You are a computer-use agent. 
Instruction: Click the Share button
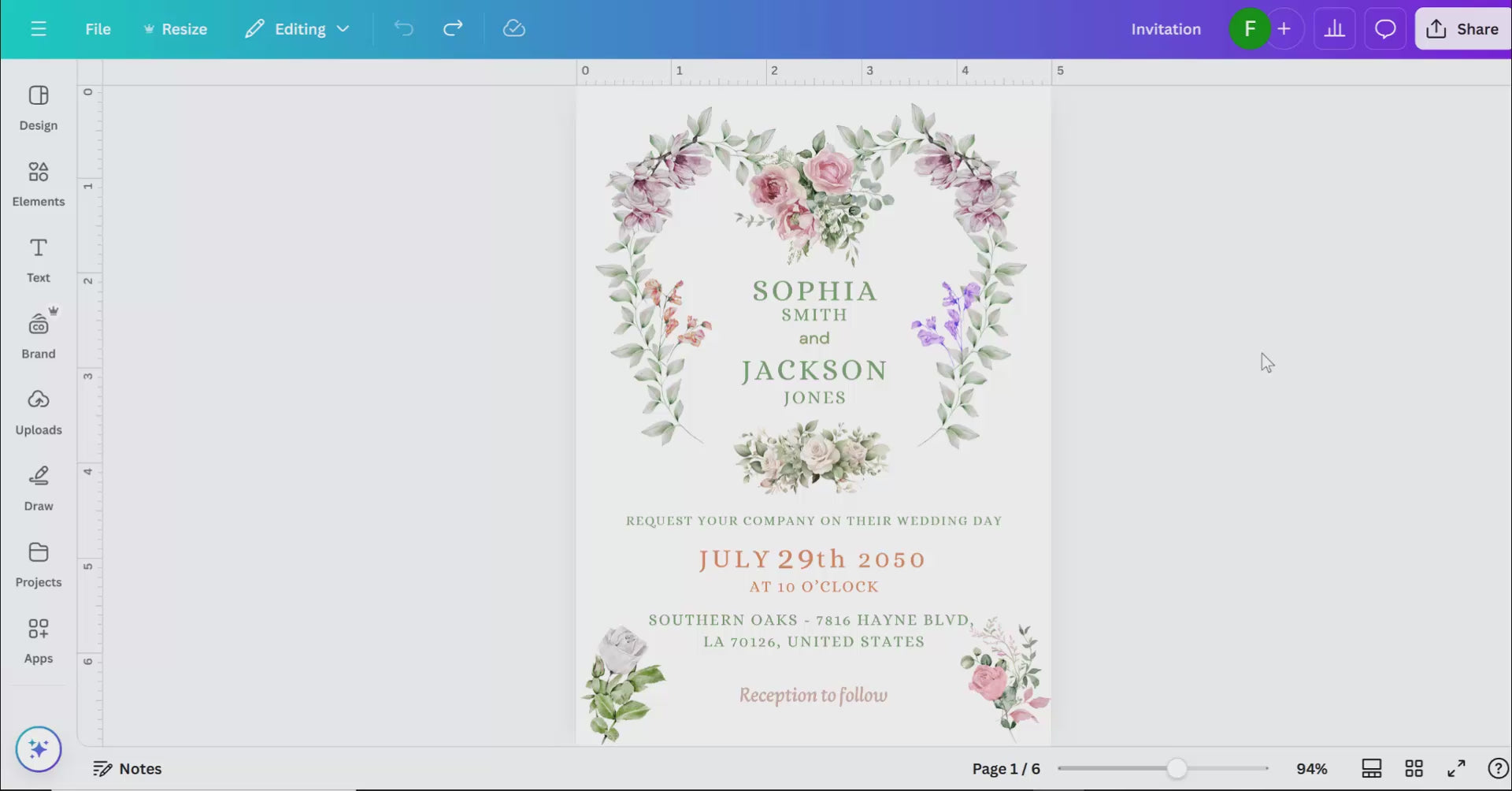(x=1462, y=29)
